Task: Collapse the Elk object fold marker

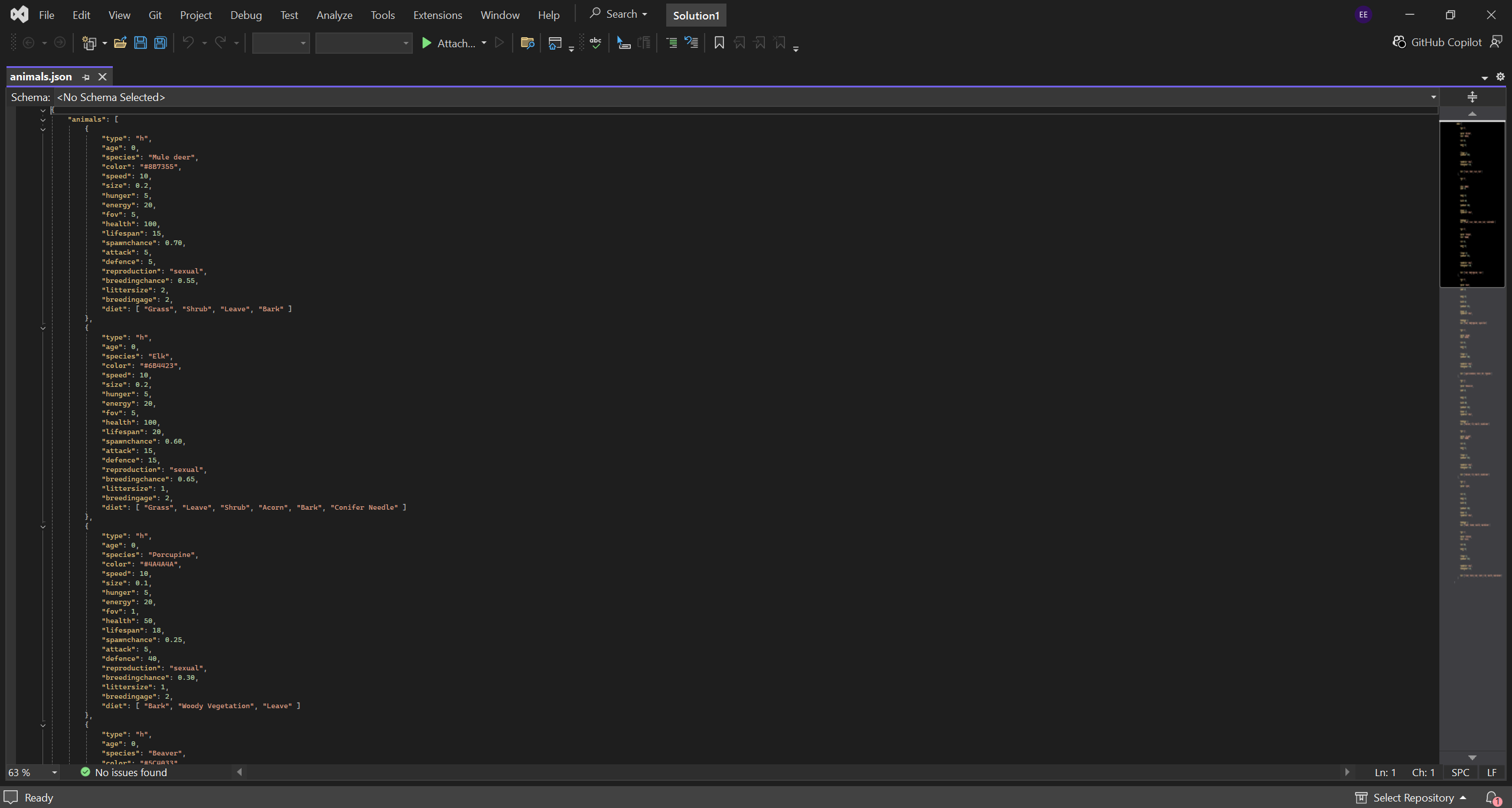Action: (43, 328)
